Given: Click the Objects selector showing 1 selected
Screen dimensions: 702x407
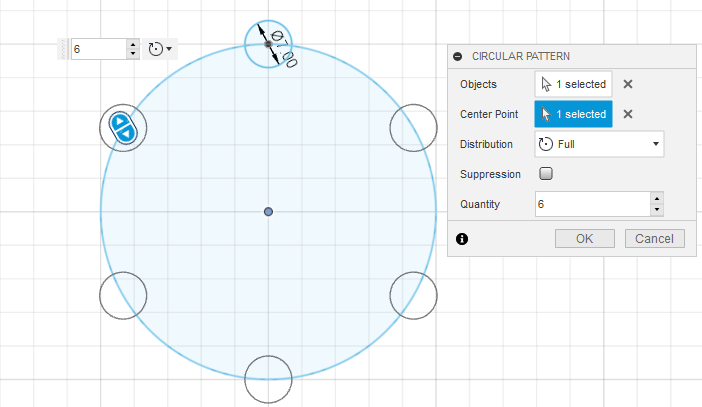Looking at the screenshot, I should click(x=573, y=84).
